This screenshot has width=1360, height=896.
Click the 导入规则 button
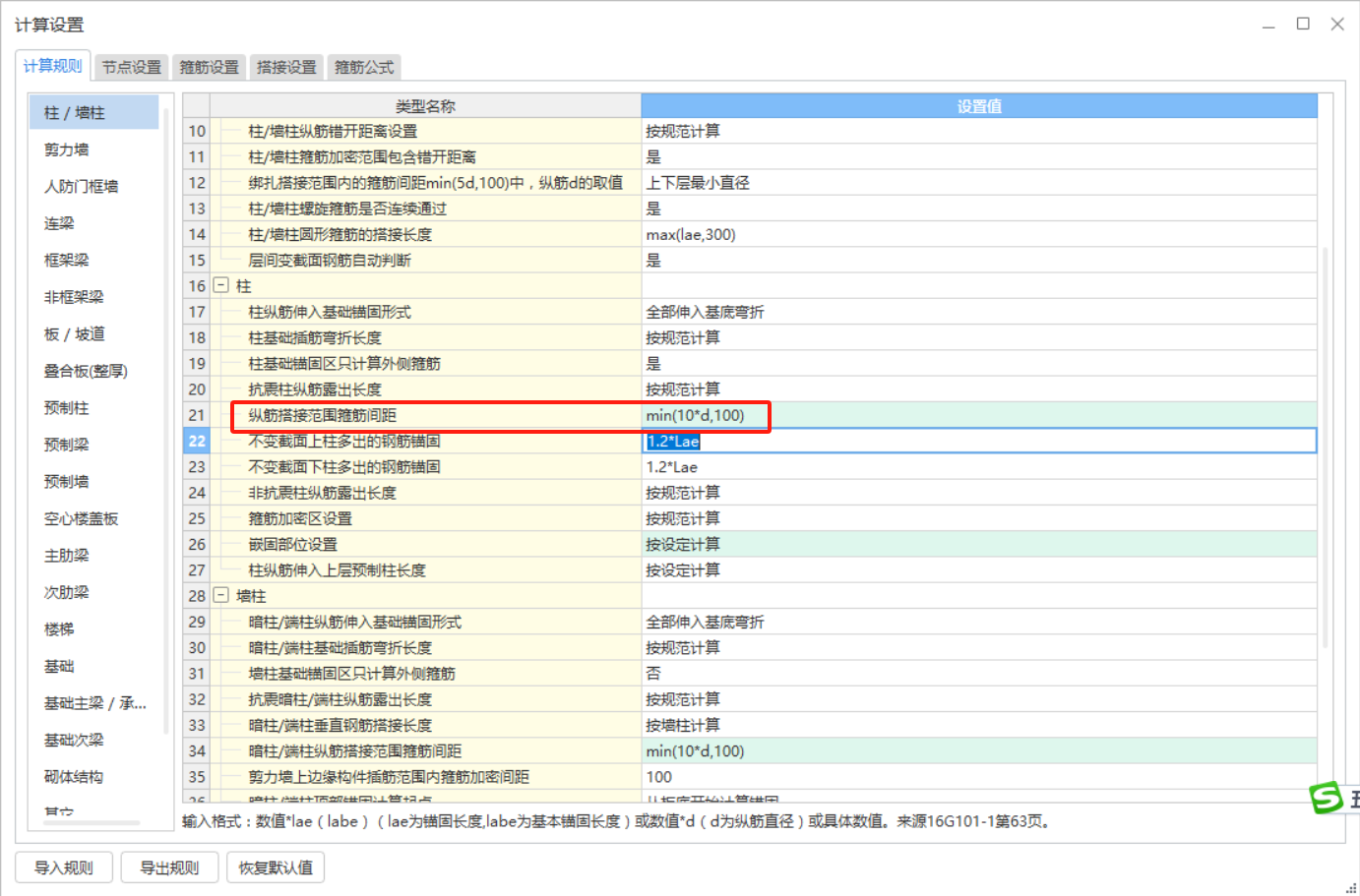(x=64, y=867)
